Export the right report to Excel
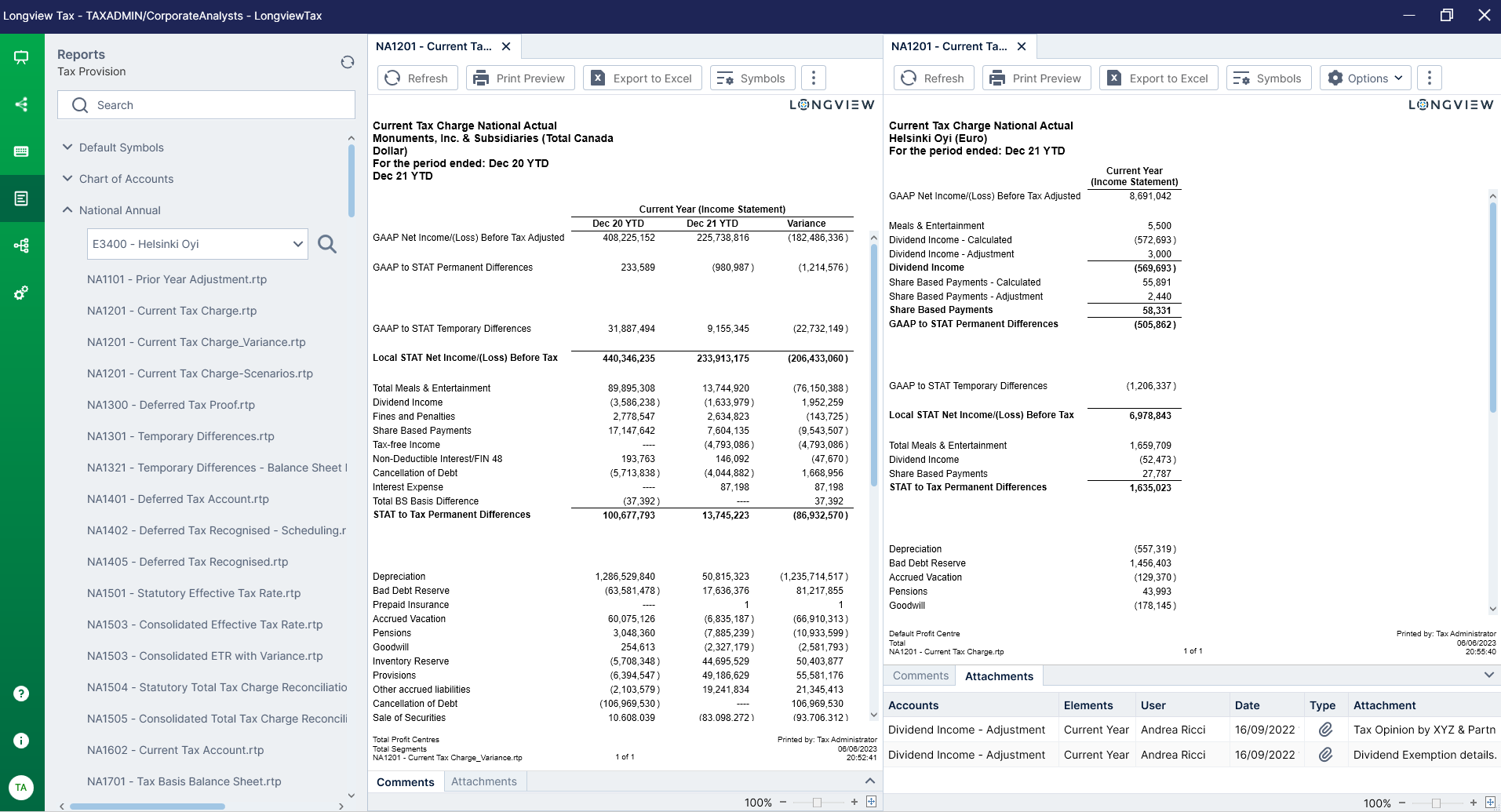 (x=1158, y=78)
